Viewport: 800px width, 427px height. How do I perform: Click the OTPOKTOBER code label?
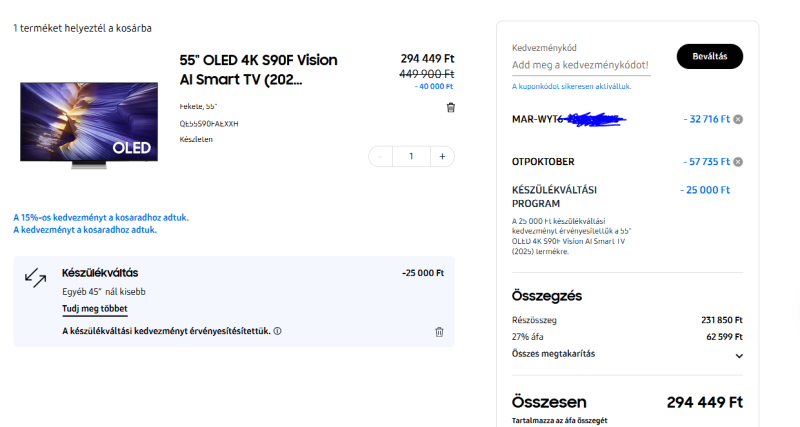click(x=543, y=162)
